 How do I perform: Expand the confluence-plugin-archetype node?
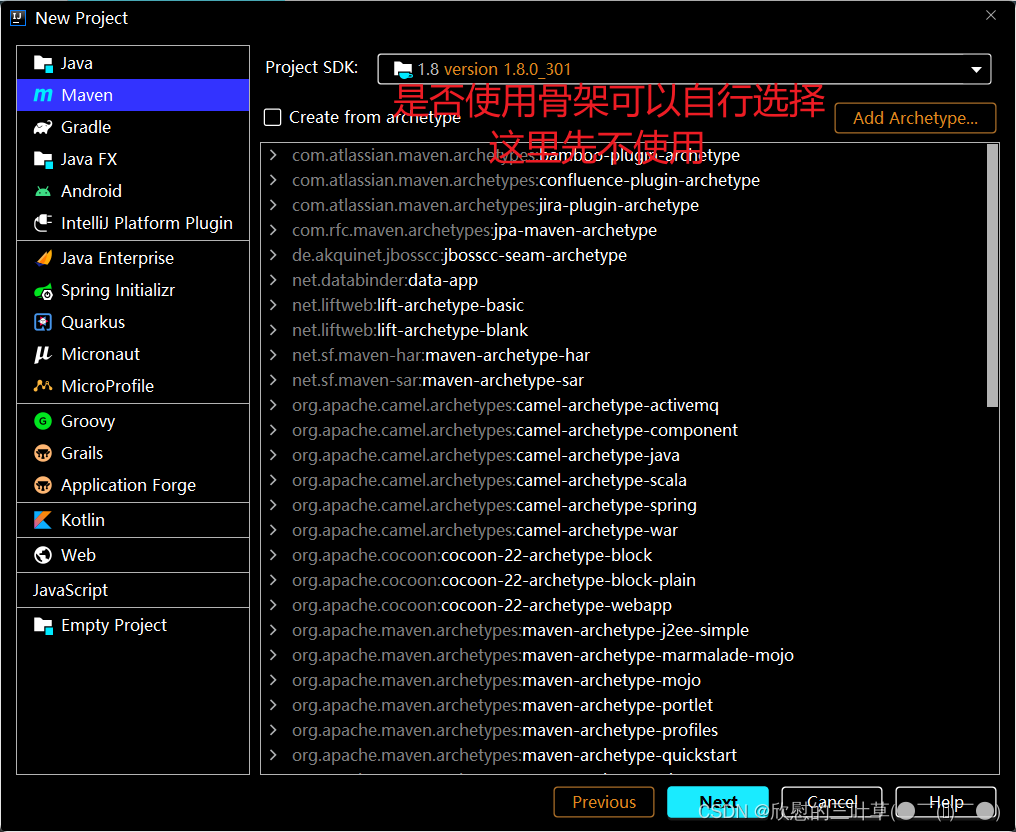click(273, 180)
